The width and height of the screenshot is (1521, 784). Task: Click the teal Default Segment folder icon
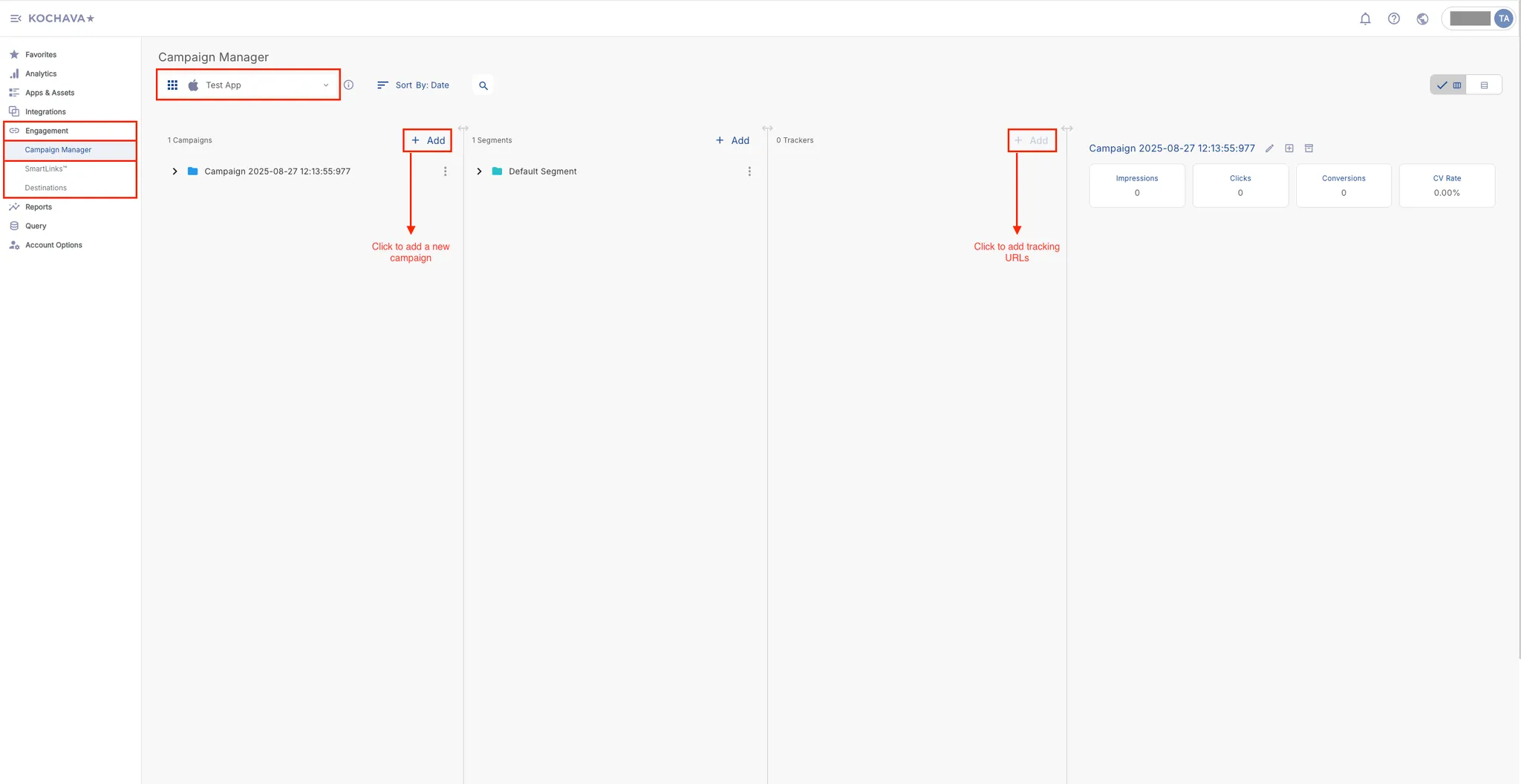coord(498,171)
